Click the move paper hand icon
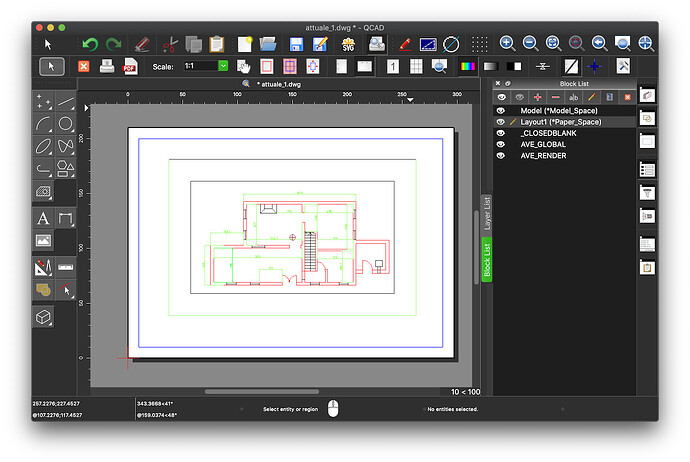Viewport: 690px width, 462px height. [x=243, y=66]
